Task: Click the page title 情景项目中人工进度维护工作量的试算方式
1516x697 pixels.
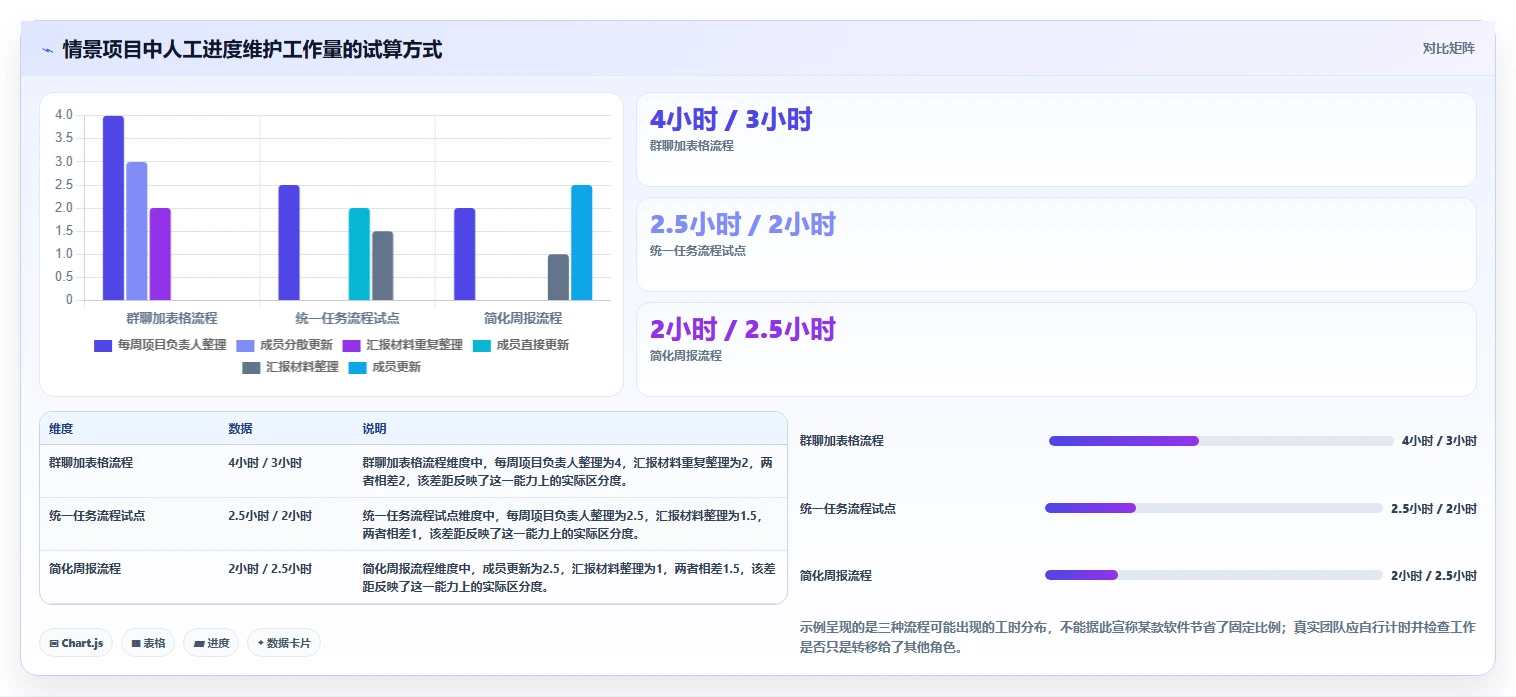Action: click(x=252, y=49)
